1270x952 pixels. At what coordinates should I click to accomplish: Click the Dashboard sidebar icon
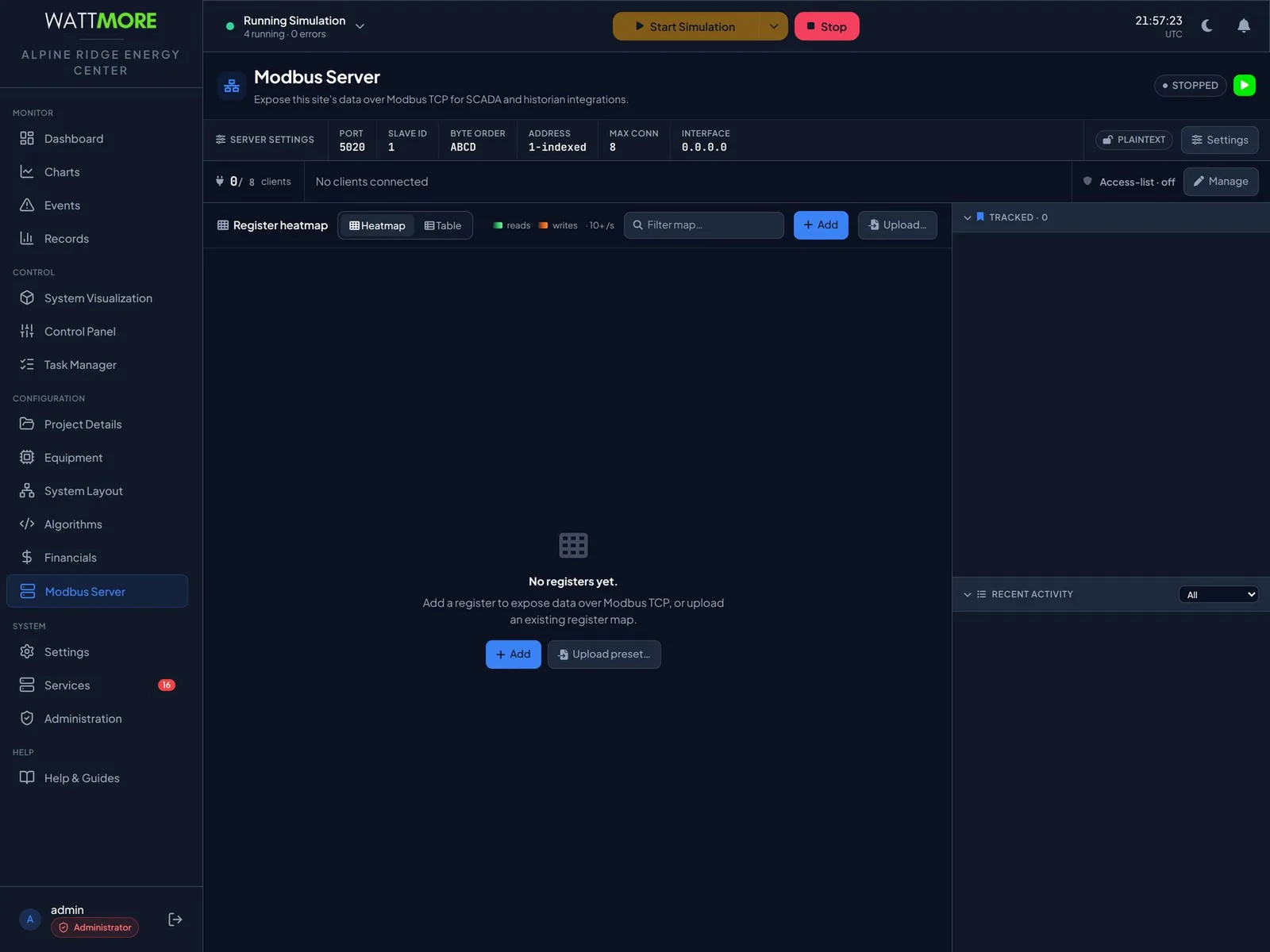point(27,138)
